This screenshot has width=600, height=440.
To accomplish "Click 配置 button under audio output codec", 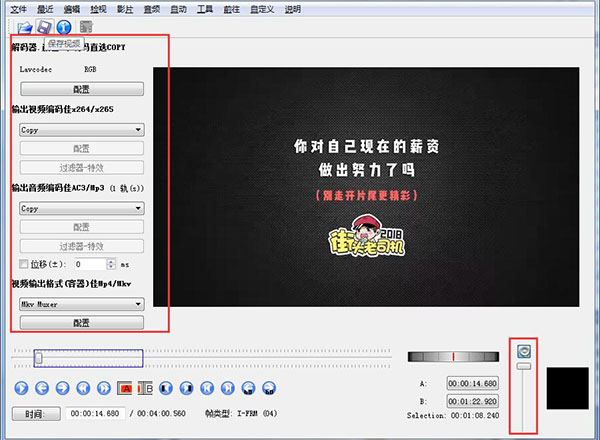I will [82, 227].
